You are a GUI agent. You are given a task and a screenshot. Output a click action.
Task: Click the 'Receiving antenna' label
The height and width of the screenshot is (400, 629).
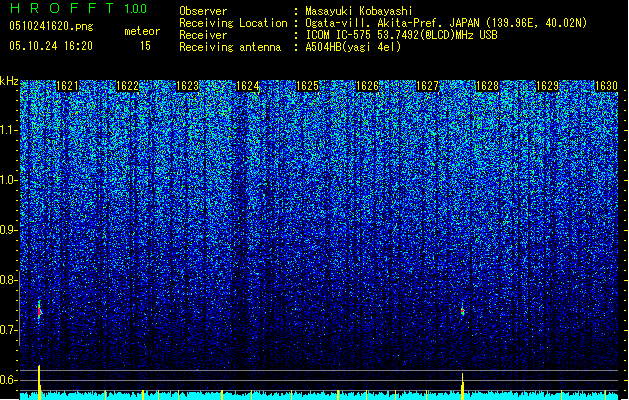coord(230,47)
